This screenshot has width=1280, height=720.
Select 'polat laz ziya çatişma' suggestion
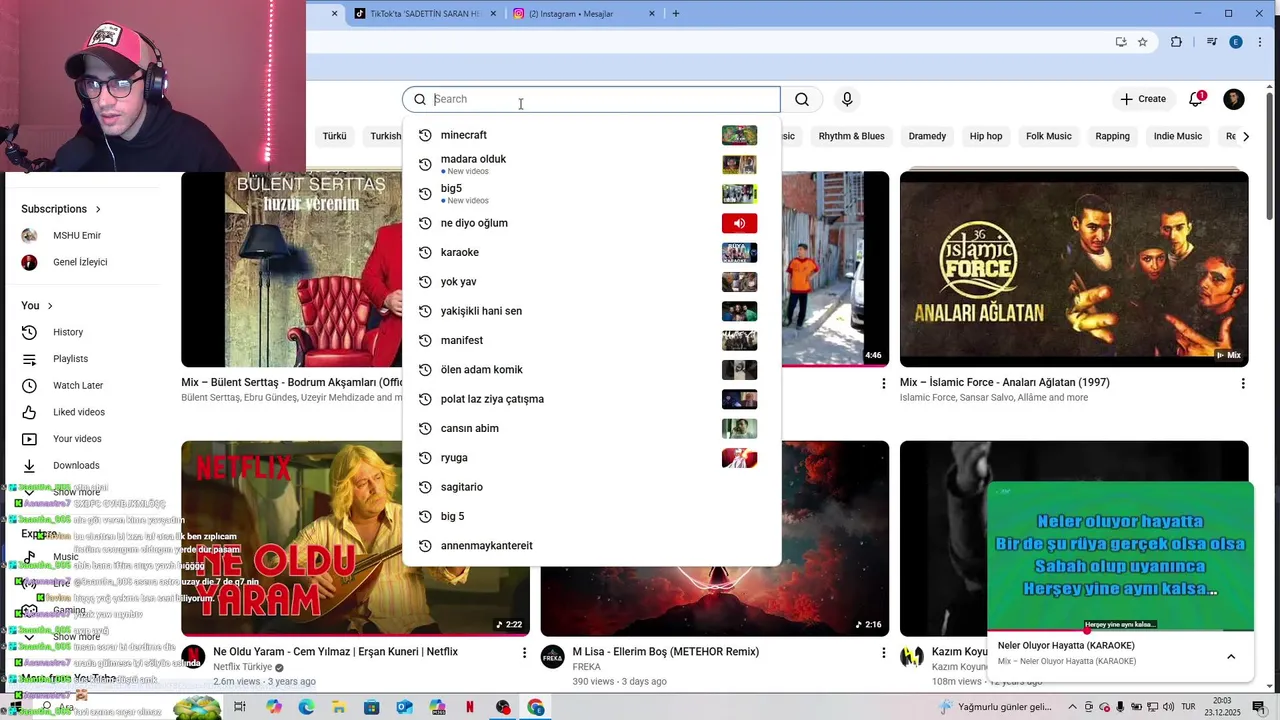pos(591,399)
